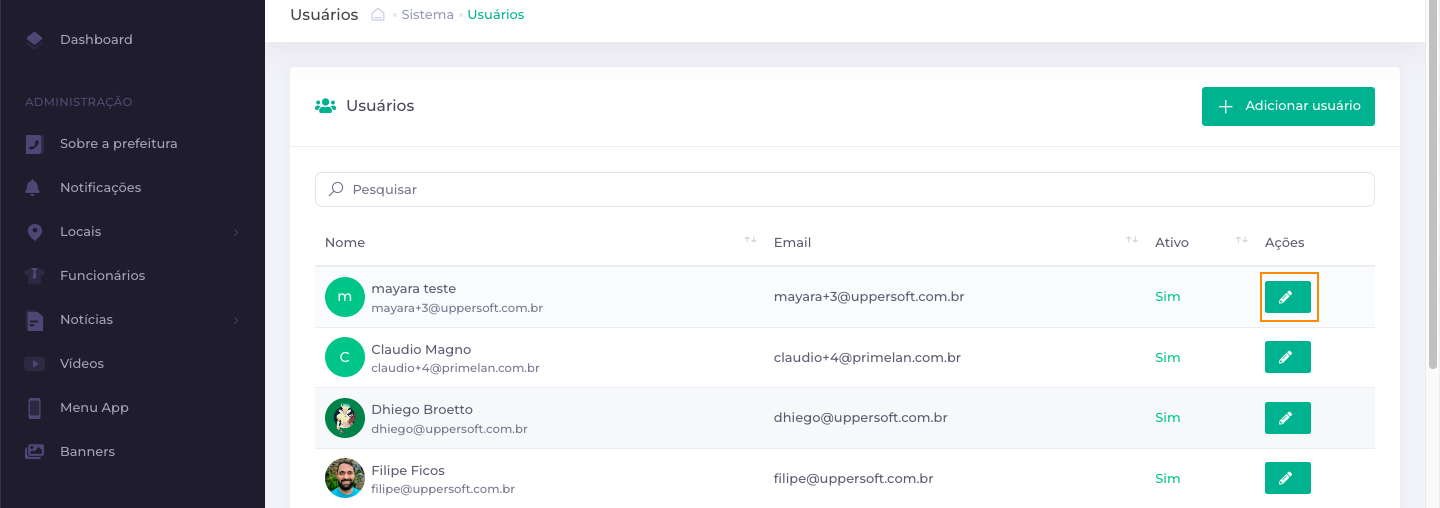Click Sim status in Dhiego Broetto row
Image resolution: width=1440 pixels, height=508 pixels.
tap(1168, 418)
